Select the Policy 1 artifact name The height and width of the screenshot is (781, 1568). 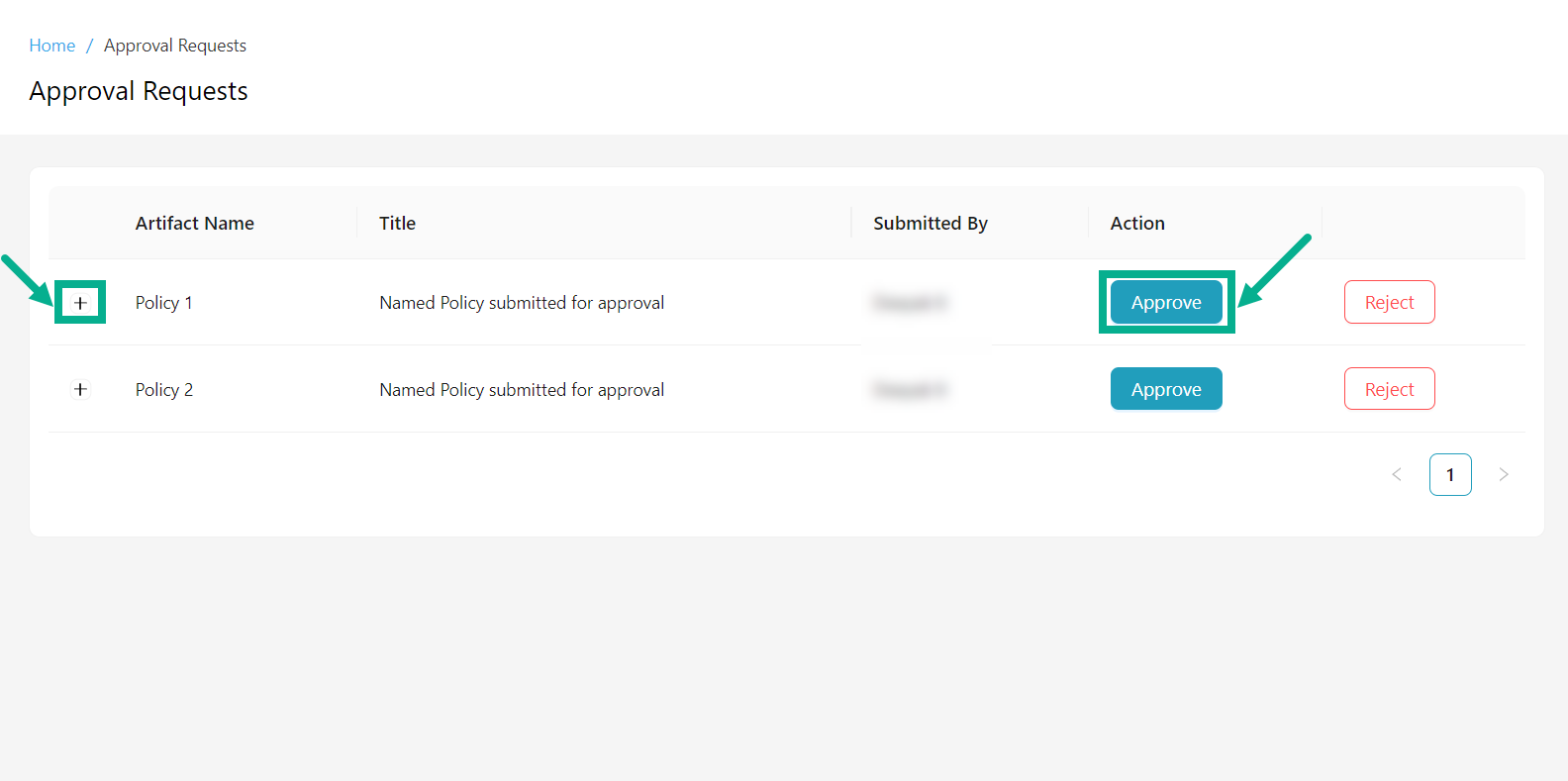tap(163, 302)
